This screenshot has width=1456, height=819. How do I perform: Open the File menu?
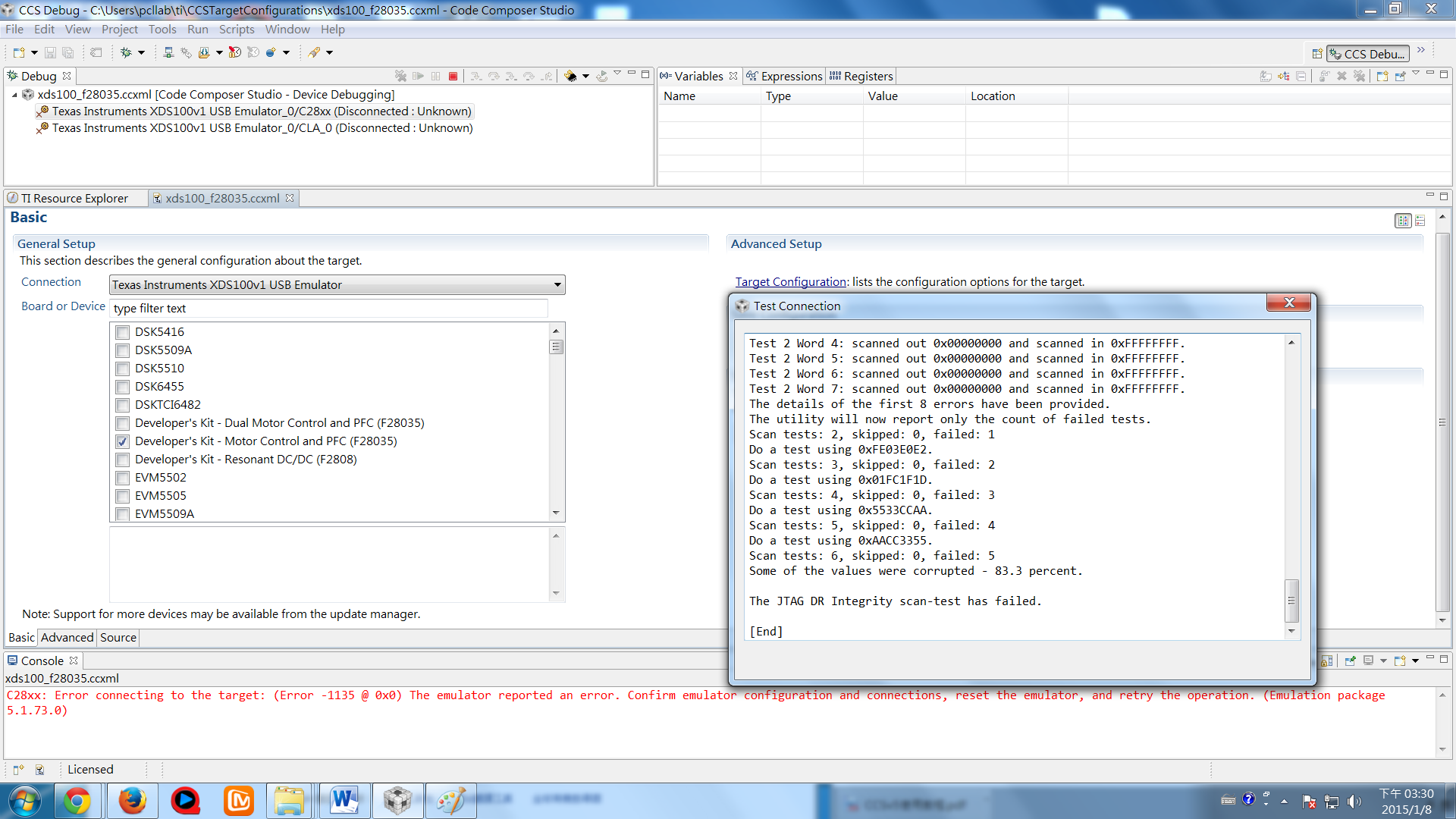[x=14, y=29]
